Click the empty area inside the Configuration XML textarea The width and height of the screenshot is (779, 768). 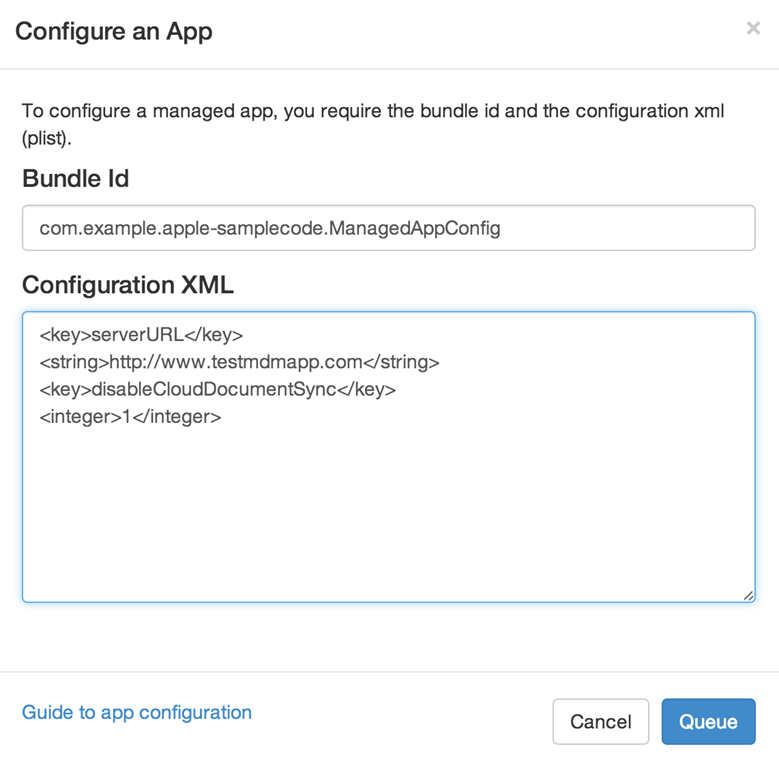click(388, 510)
